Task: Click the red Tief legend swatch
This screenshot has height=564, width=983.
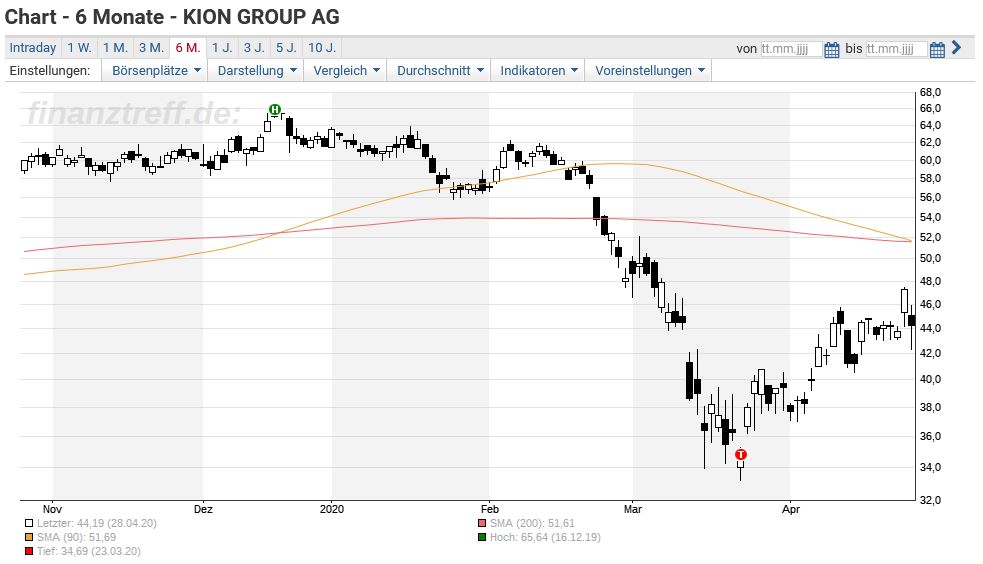Action: pos(29,551)
